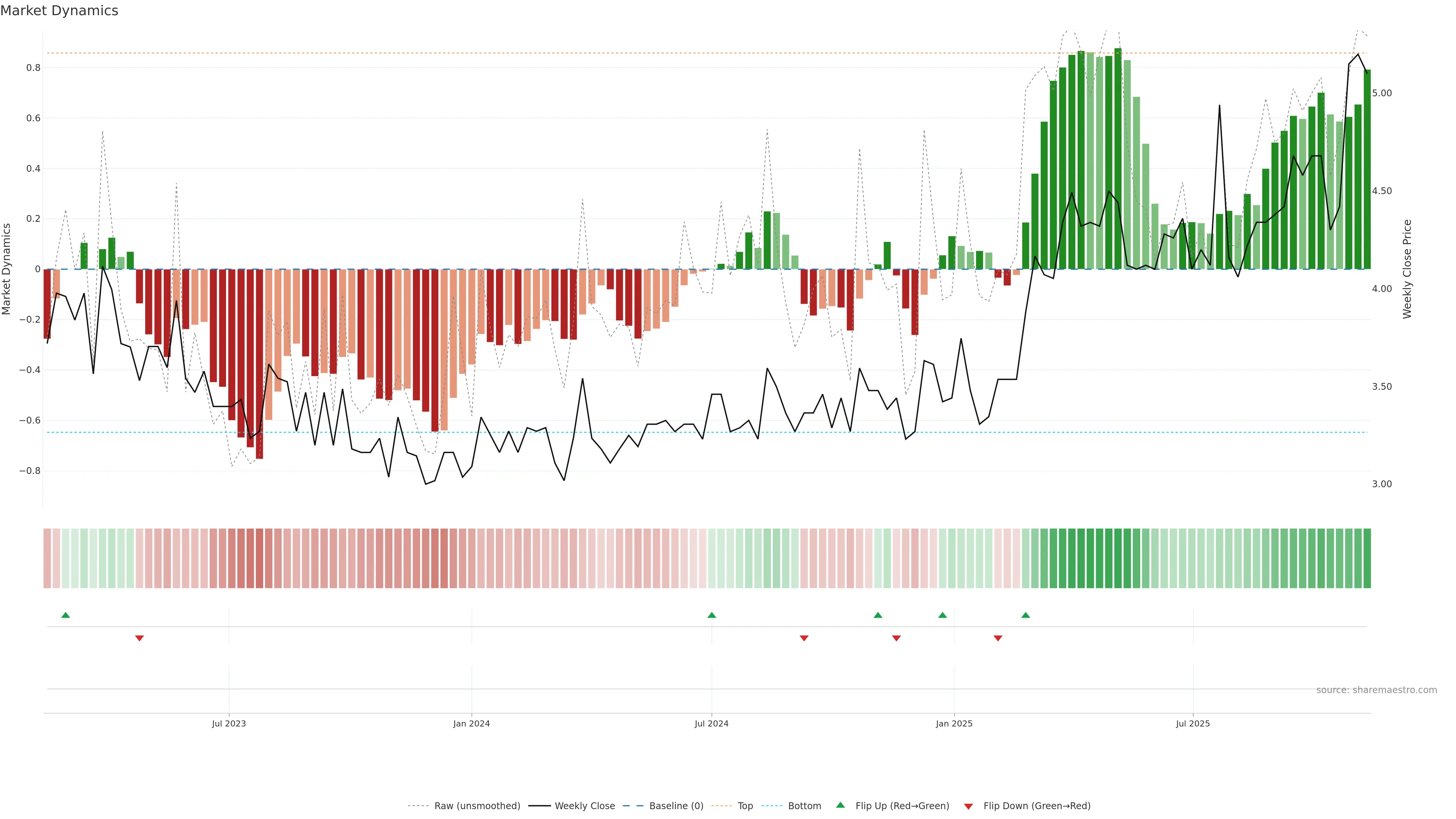
Task: Toggle the Weekly Close legend entry
Action: (x=584, y=806)
